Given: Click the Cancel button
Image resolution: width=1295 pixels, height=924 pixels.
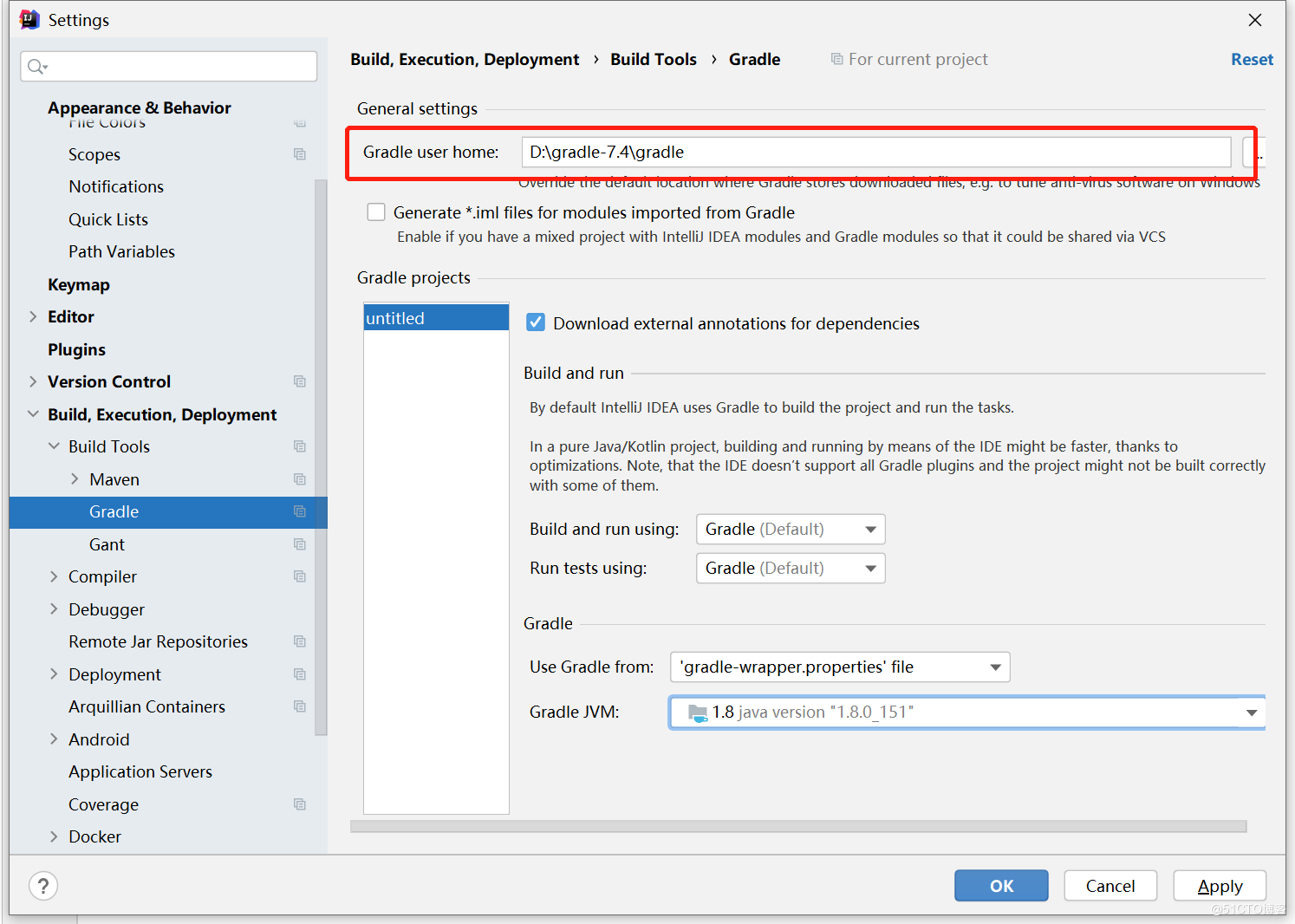Looking at the screenshot, I should (1110, 886).
